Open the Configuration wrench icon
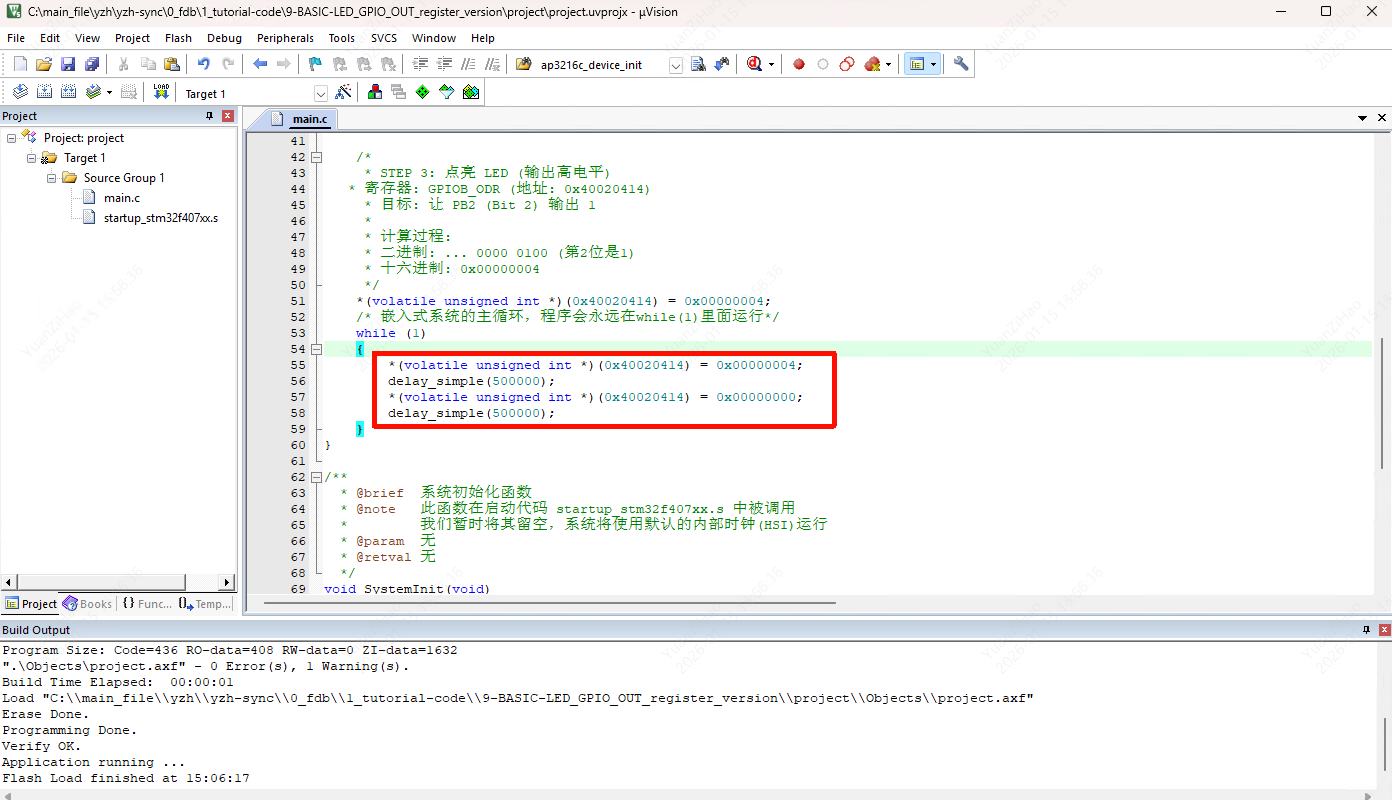The height and width of the screenshot is (800, 1392). click(x=961, y=64)
